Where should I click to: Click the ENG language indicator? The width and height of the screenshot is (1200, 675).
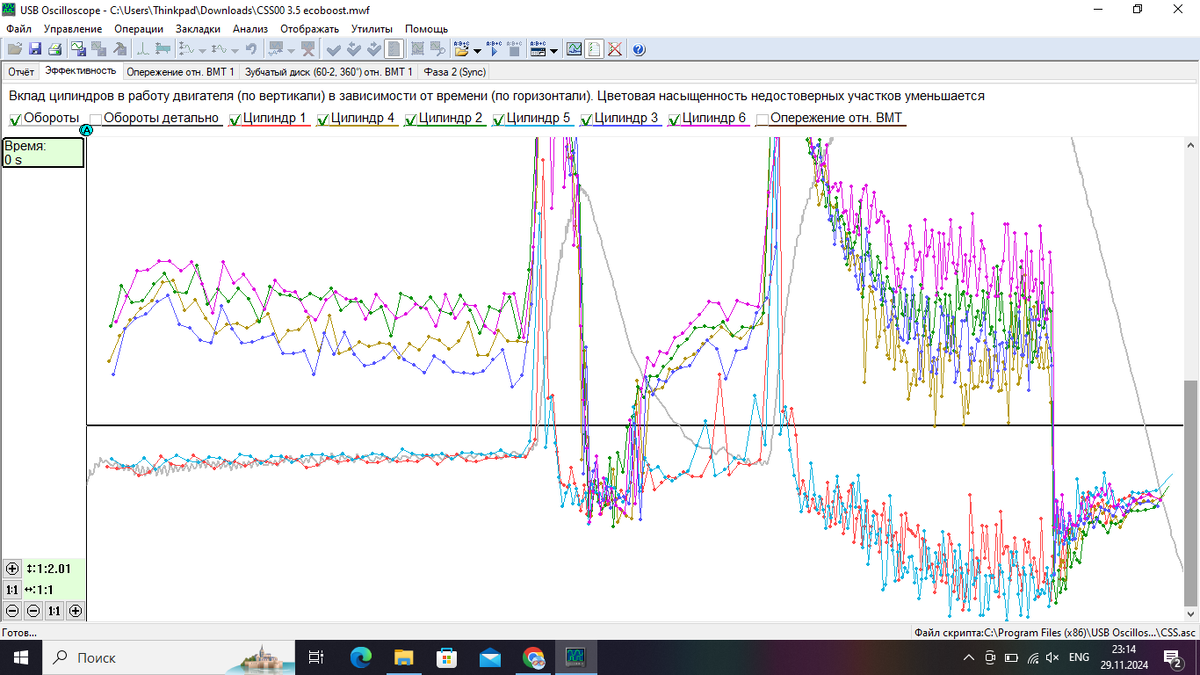tap(1079, 657)
